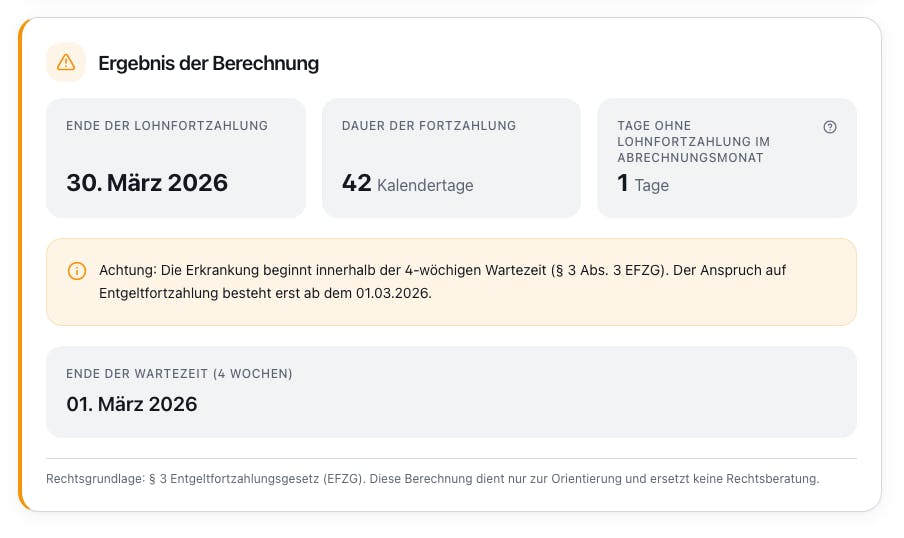This screenshot has width=904, height=538.
Task: Click the Ende der Lohnfortzahlung label
Action: point(167,126)
